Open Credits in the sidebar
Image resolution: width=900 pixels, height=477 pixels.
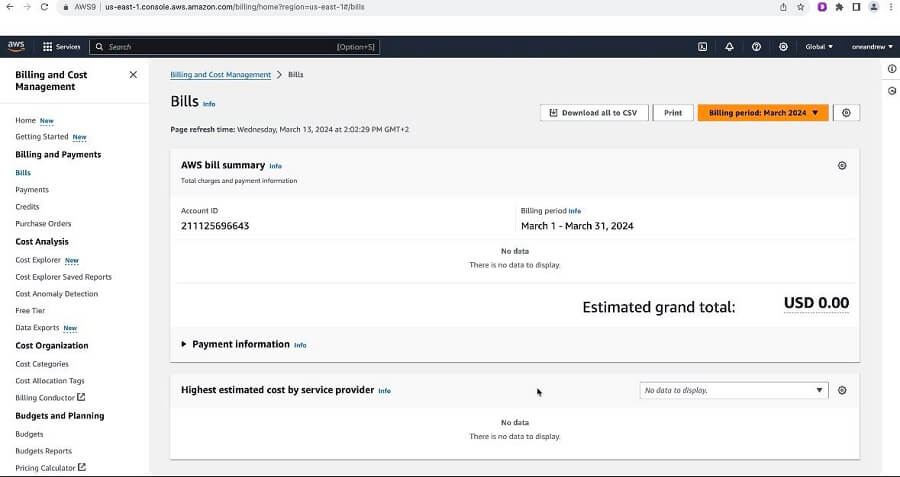coord(28,207)
